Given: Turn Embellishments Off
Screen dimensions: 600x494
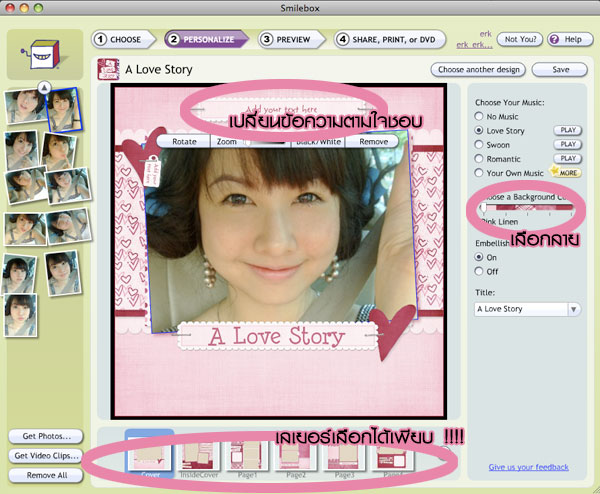Looking at the screenshot, I should click(x=480, y=270).
